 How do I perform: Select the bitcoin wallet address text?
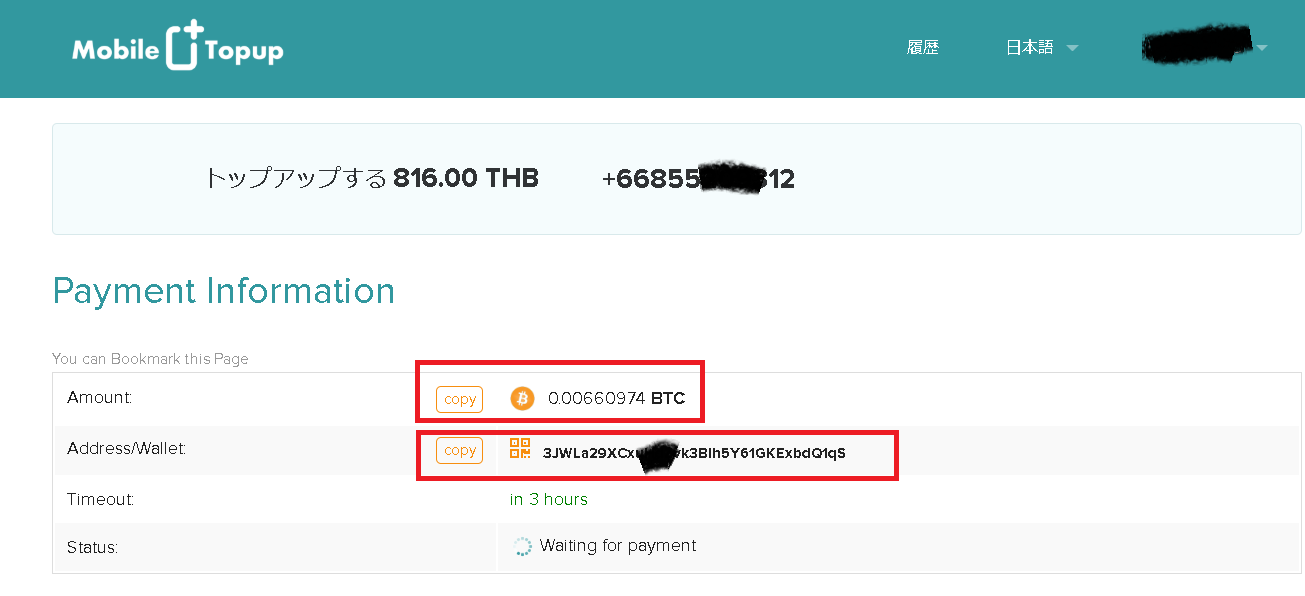pos(694,452)
